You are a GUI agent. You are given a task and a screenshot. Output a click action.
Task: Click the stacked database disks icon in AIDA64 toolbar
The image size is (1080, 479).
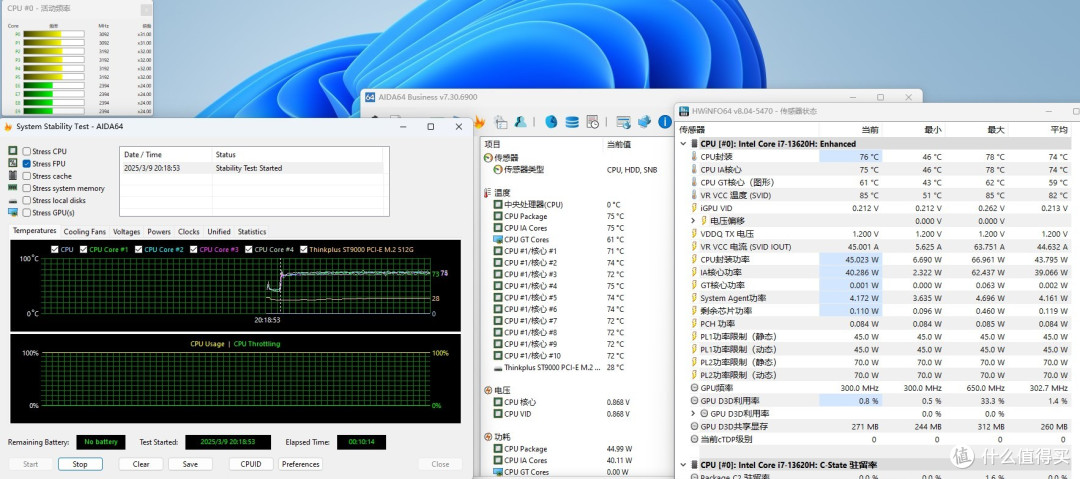point(572,122)
